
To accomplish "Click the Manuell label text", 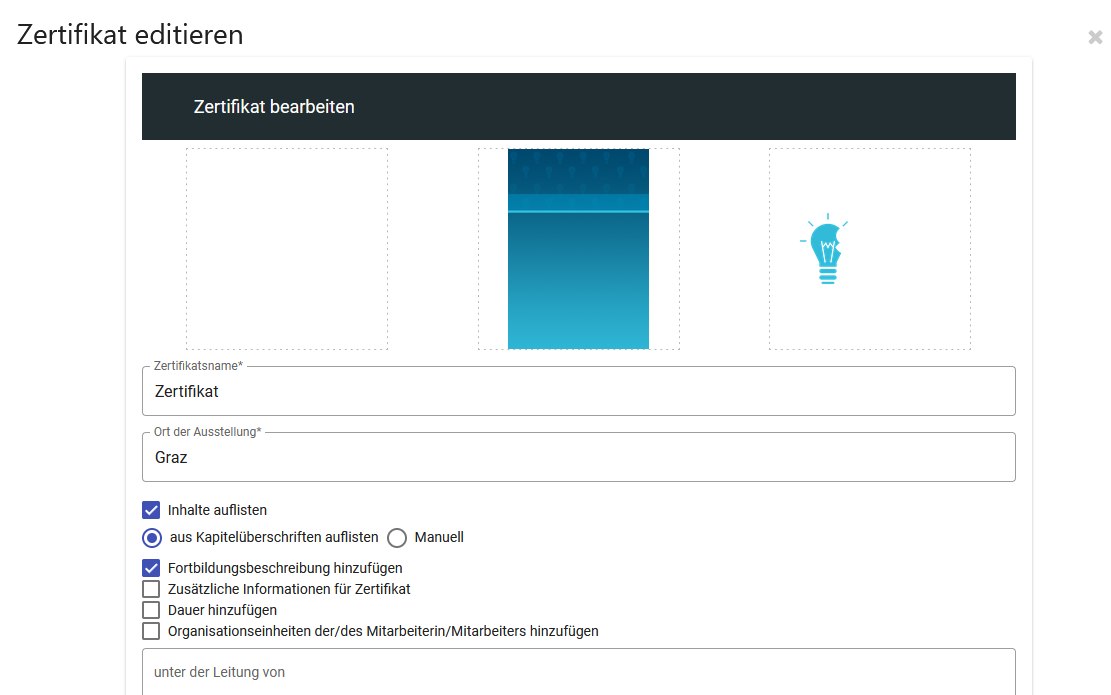I will coord(439,537).
